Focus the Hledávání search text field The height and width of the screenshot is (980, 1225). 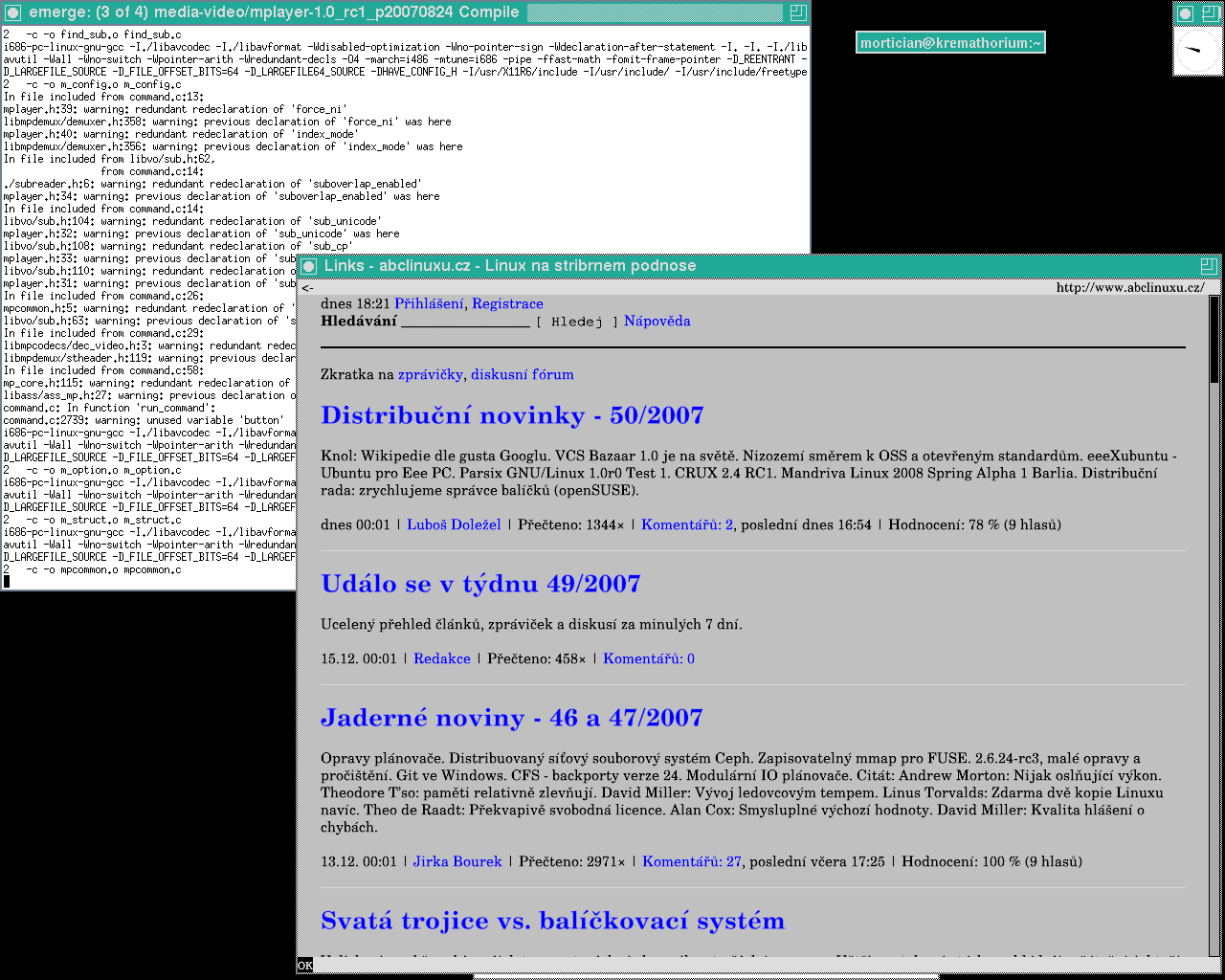coord(465,322)
